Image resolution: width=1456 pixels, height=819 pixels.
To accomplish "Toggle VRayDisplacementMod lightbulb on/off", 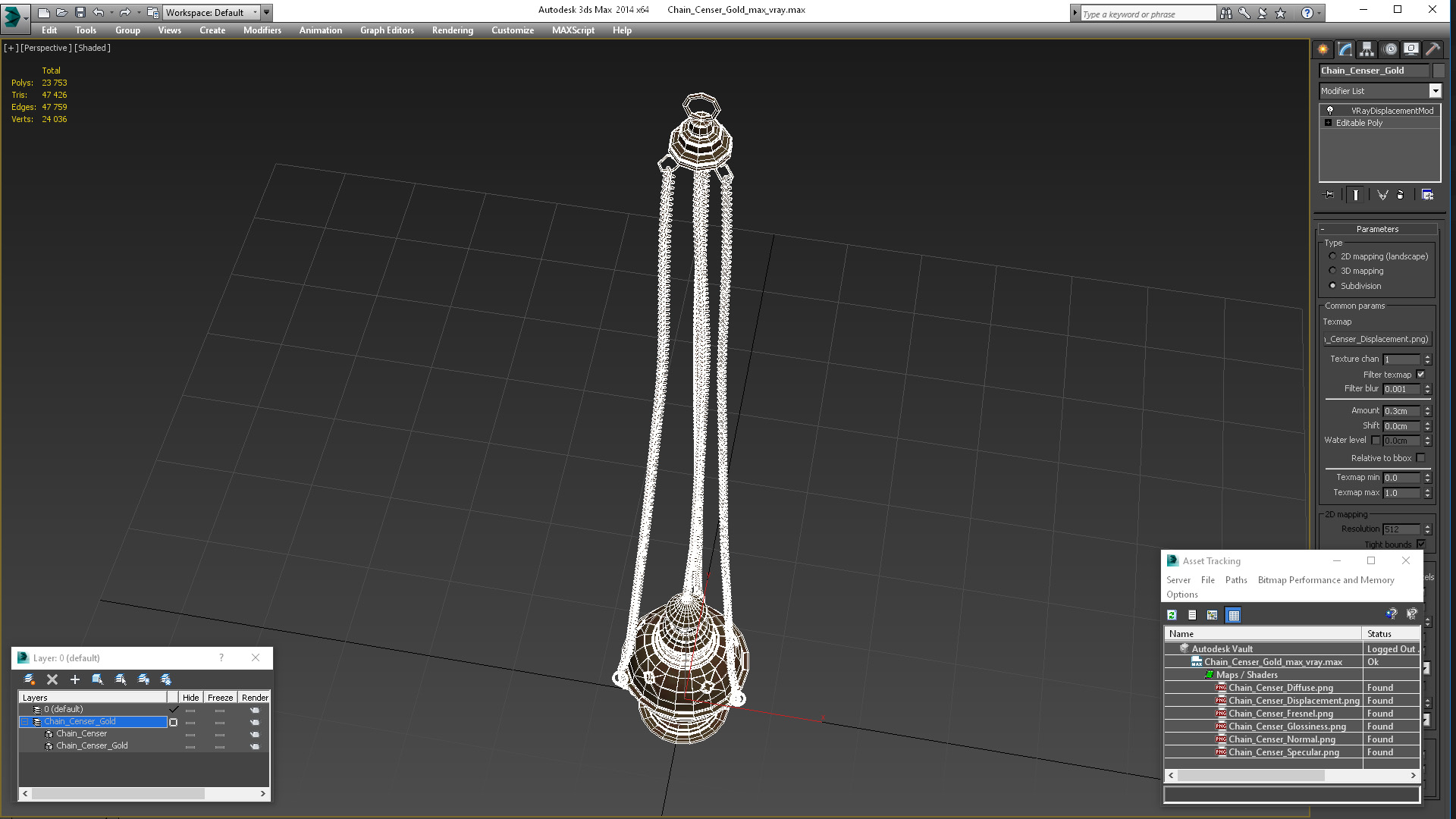I will click(1329, 111).
